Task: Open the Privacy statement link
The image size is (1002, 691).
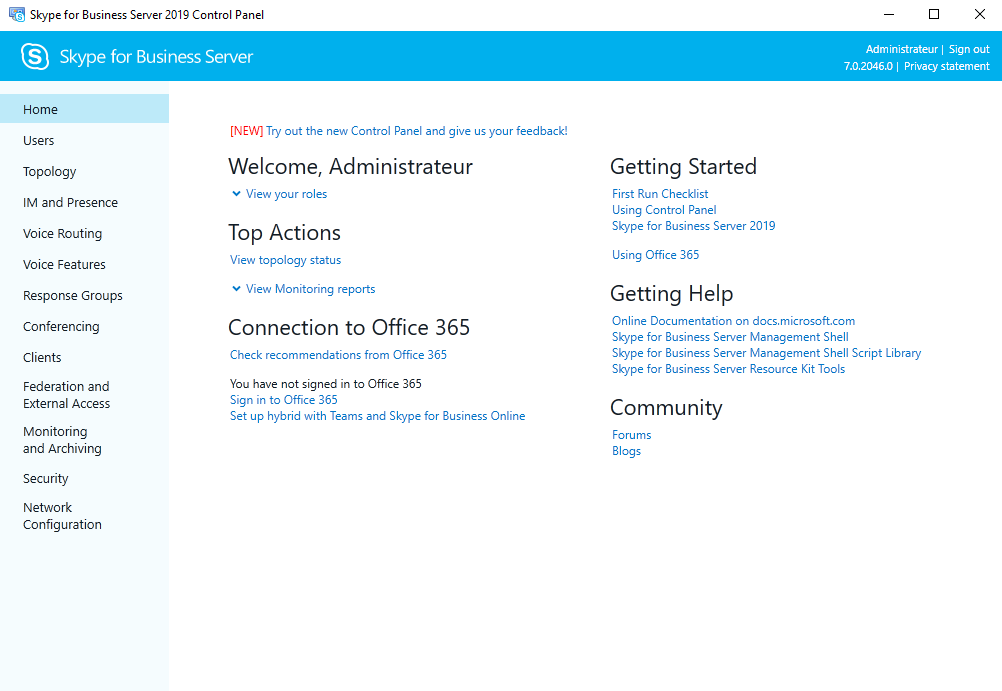Action: 946,66
